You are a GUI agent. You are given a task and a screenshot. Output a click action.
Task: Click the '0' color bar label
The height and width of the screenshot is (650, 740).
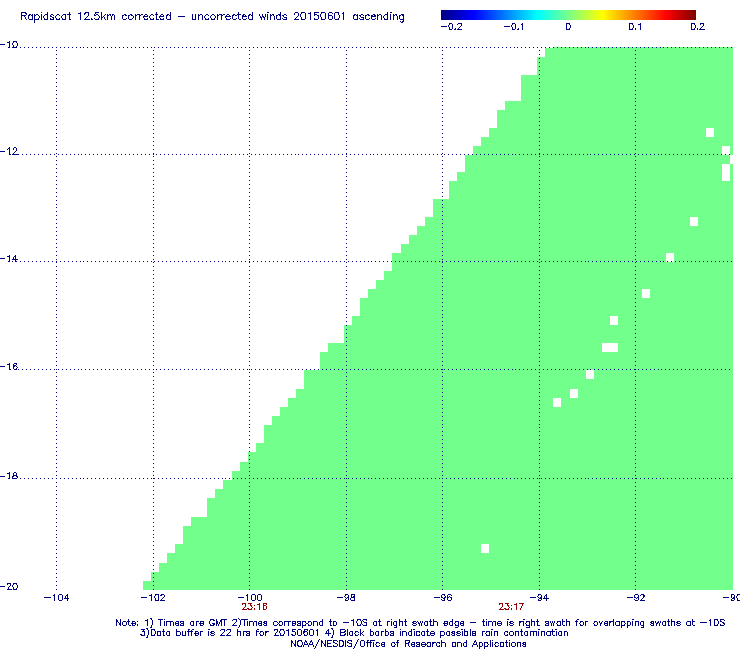[x=568, y=27]
